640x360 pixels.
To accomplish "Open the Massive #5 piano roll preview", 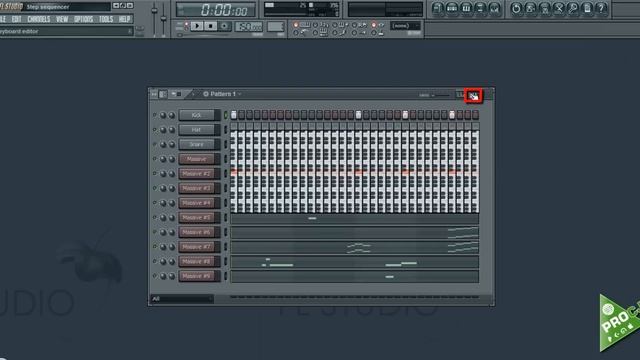I will pos(354,218).
